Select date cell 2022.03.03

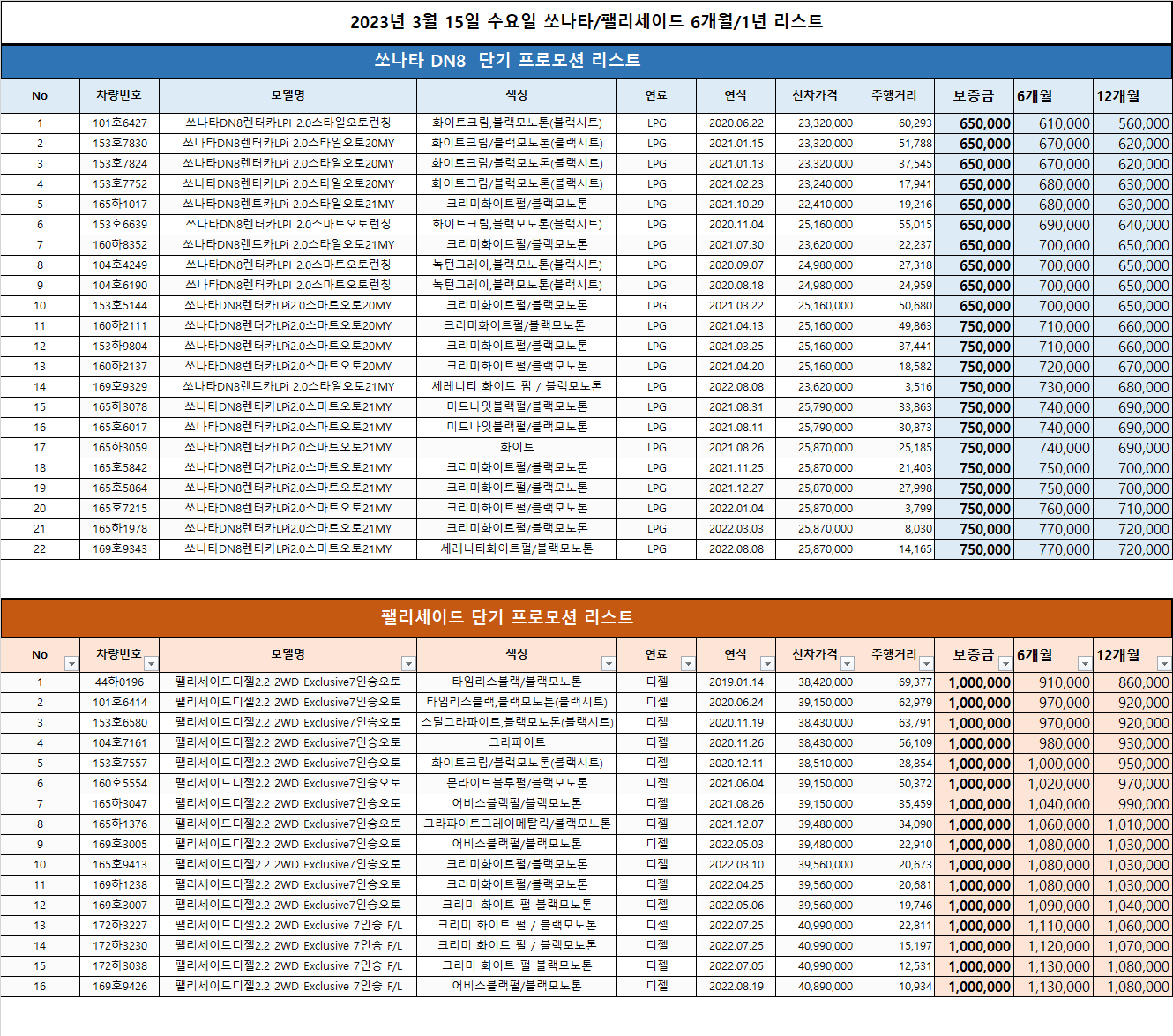click(736, 529)
